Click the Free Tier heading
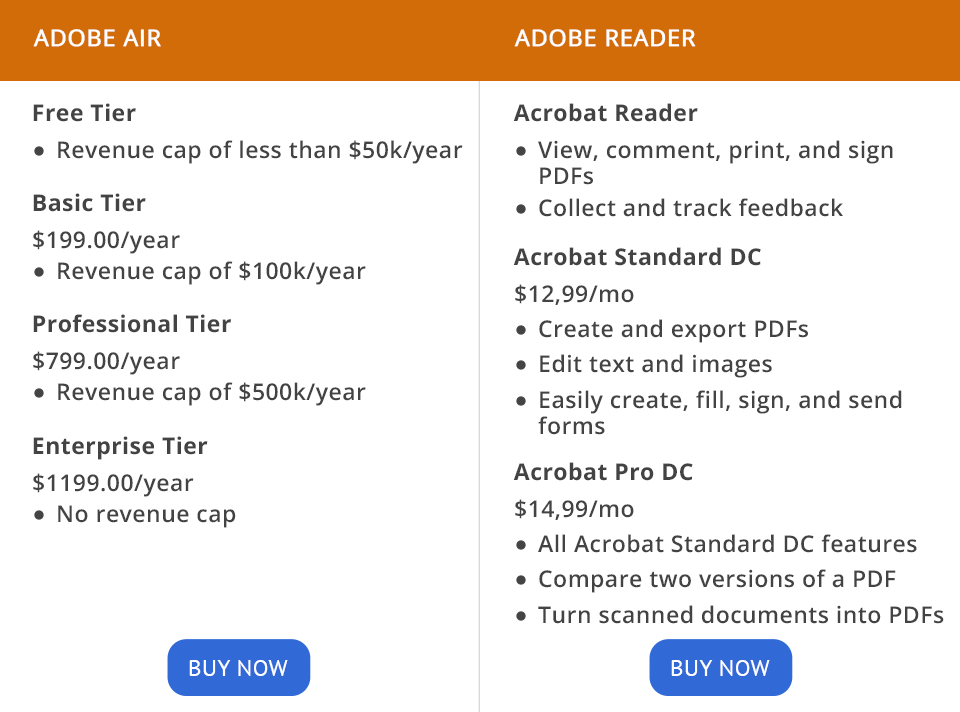 pos(84,113)
